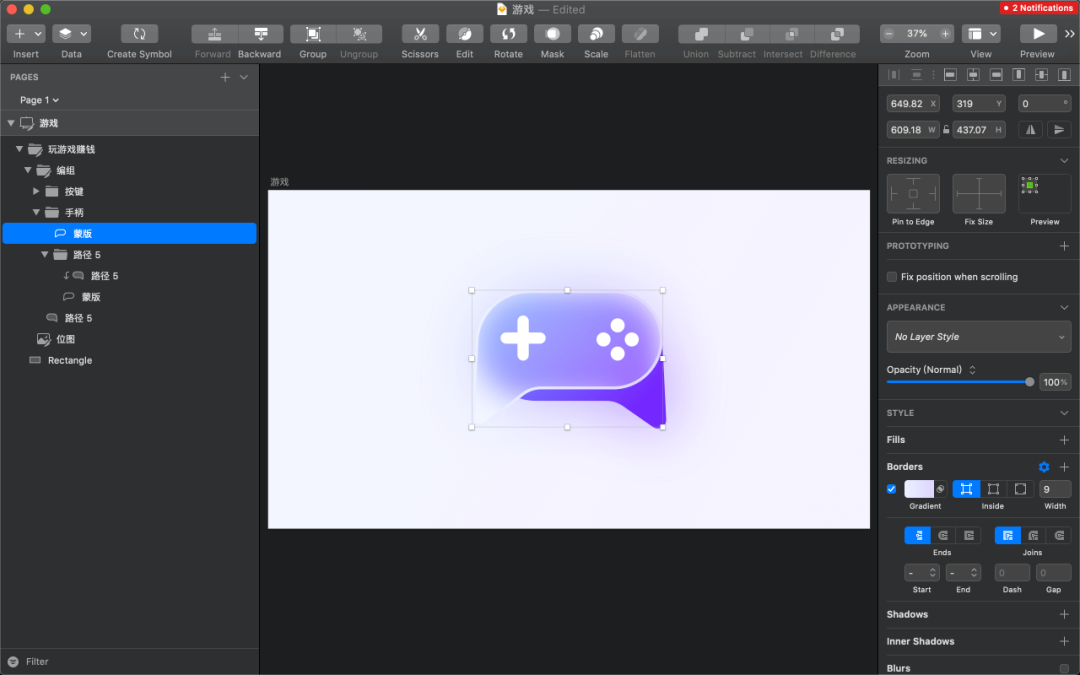Select the 位图 layer
Viewport: 1080px width, 675px height.
pos(129,339)
